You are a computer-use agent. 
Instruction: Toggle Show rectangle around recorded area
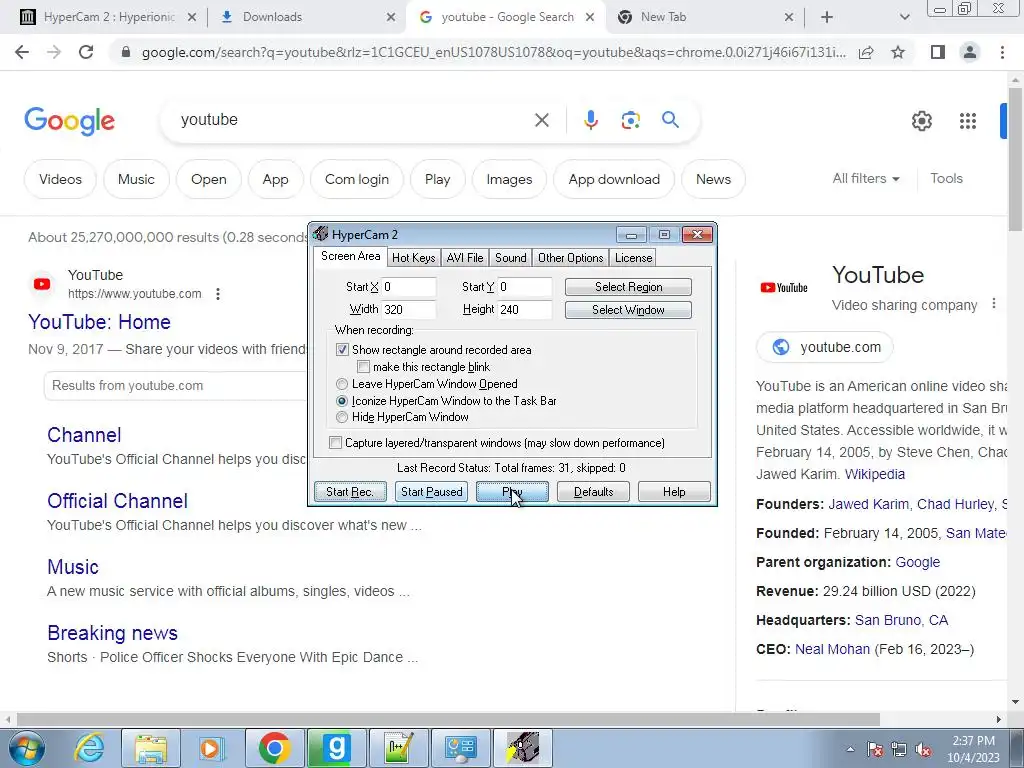pyautogui.click(x=342, y=350)
